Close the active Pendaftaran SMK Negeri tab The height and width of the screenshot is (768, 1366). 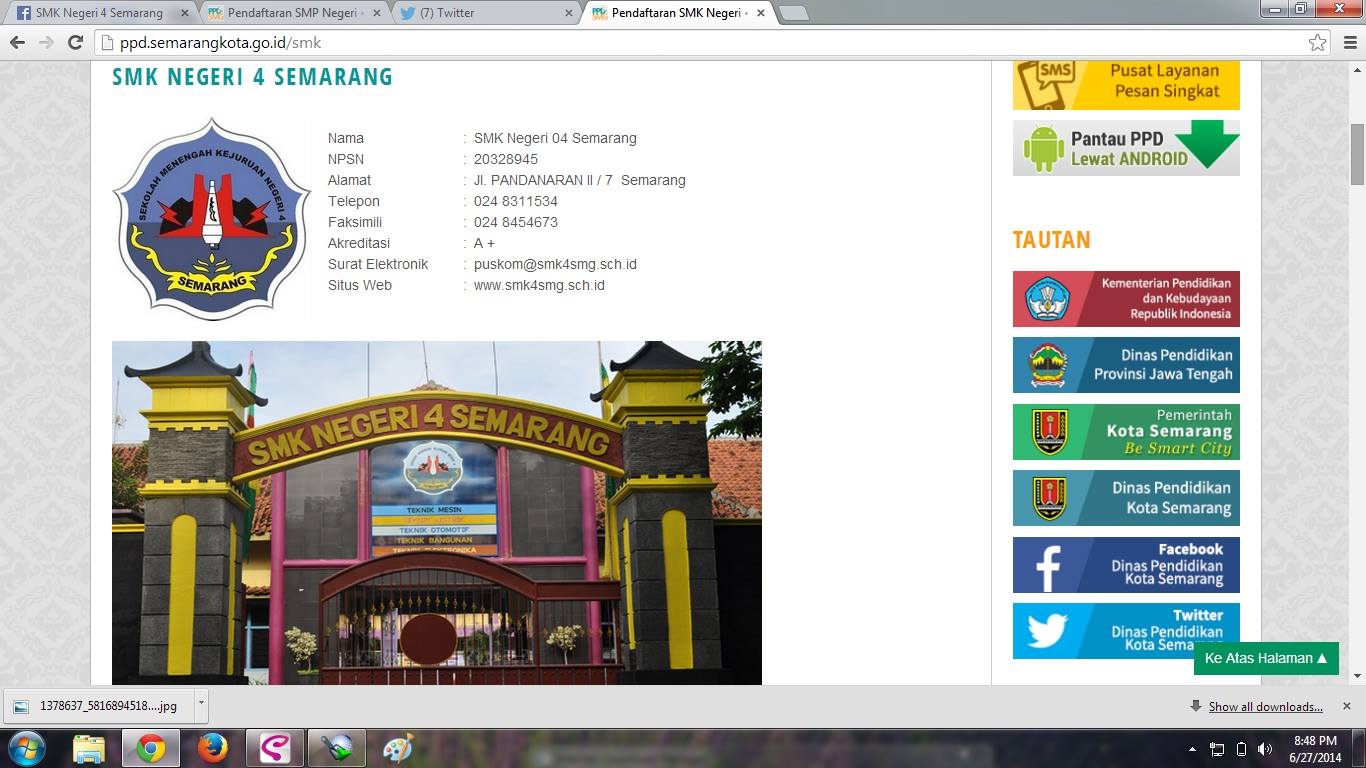760,14
